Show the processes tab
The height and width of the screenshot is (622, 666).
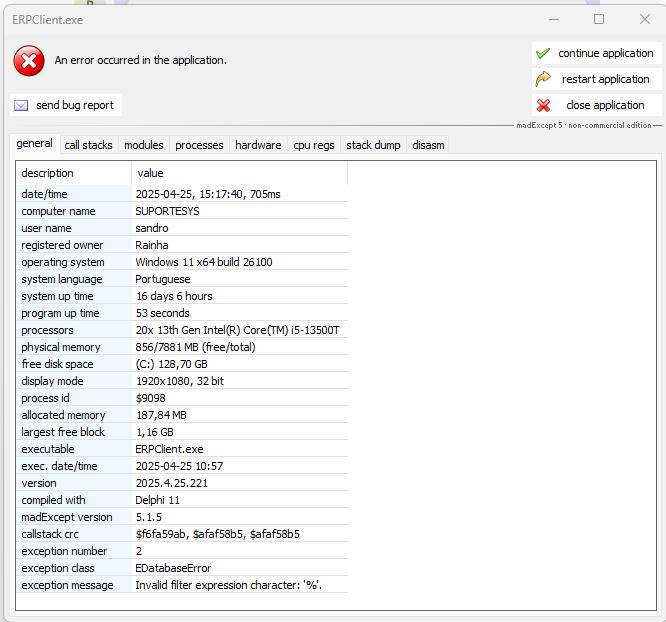(199, 145)
